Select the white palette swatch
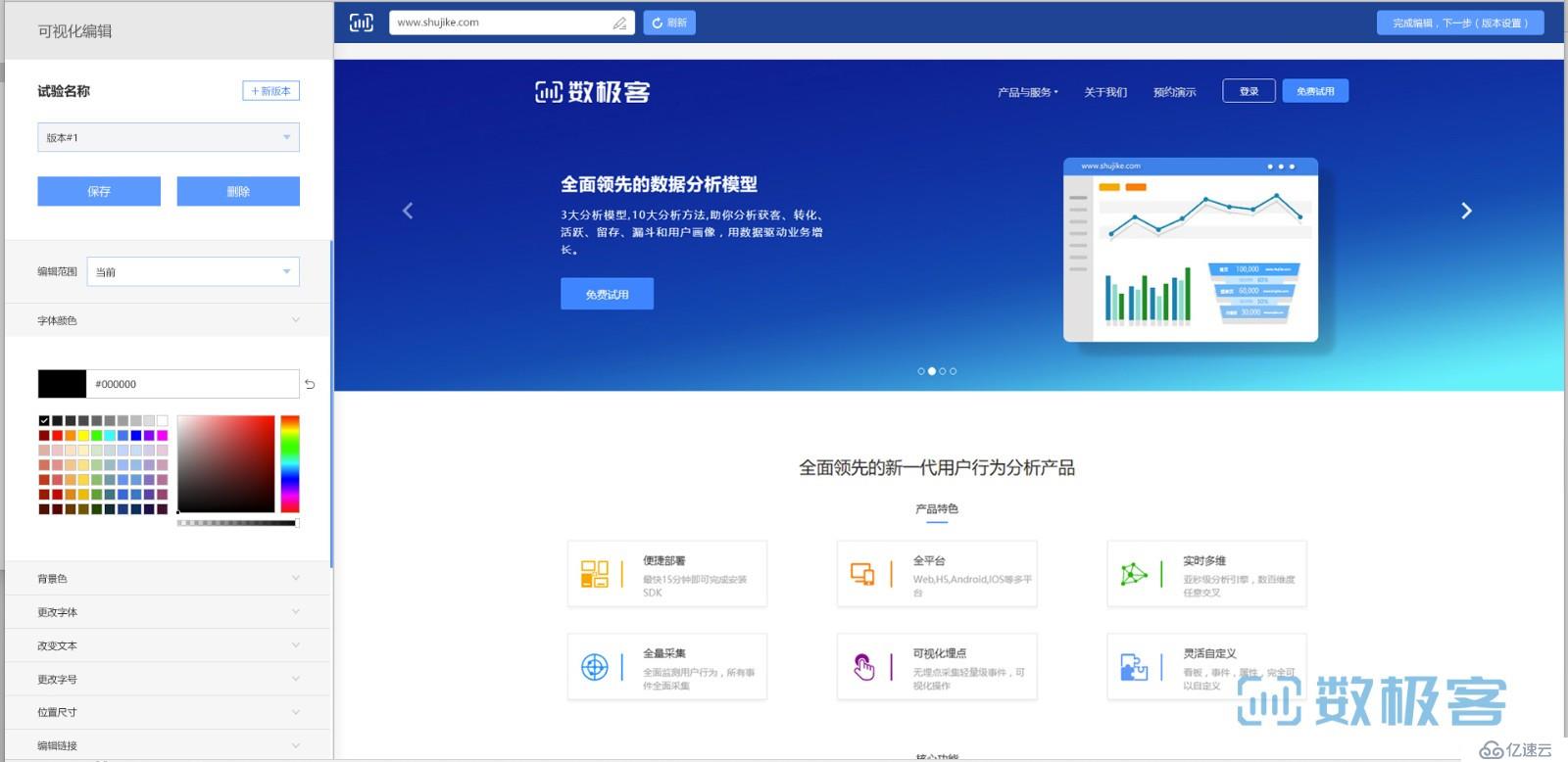This screenshot has width=1568, height=762. tap(163, 421)
